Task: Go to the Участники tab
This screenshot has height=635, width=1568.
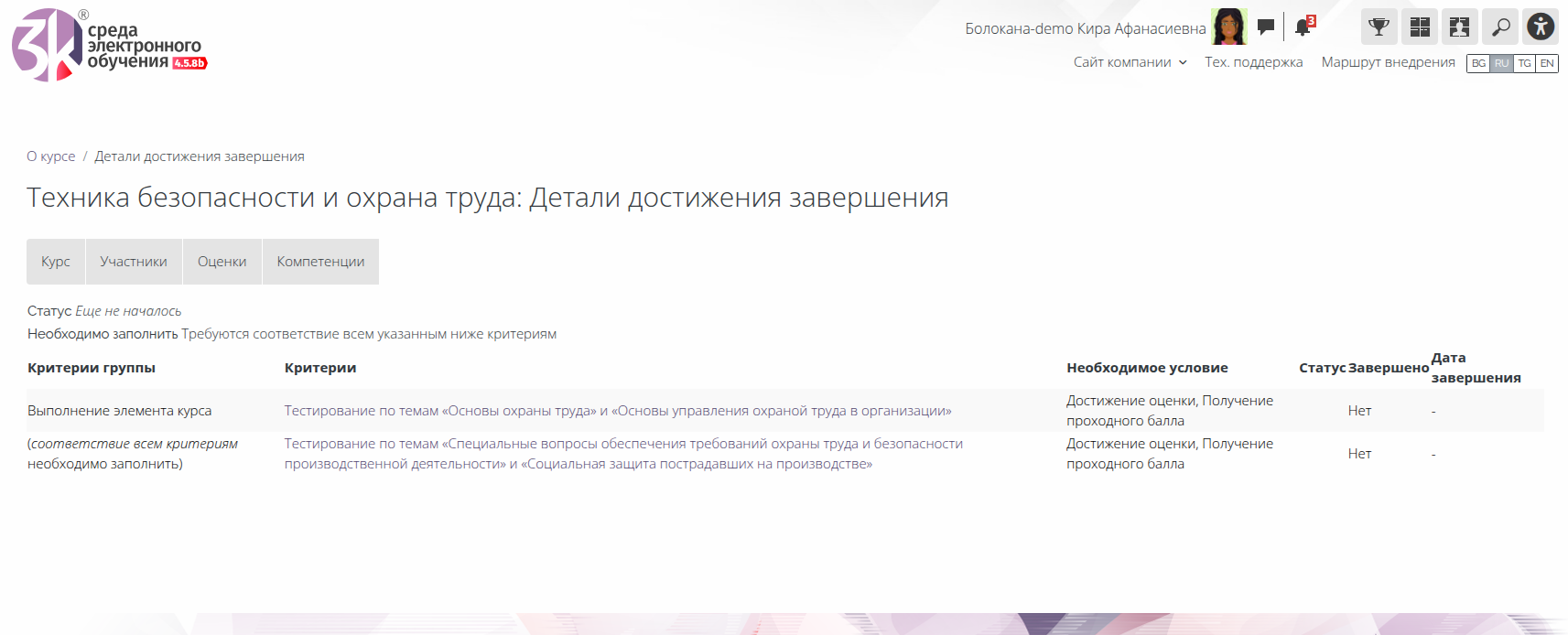Action: click(134, 262)
